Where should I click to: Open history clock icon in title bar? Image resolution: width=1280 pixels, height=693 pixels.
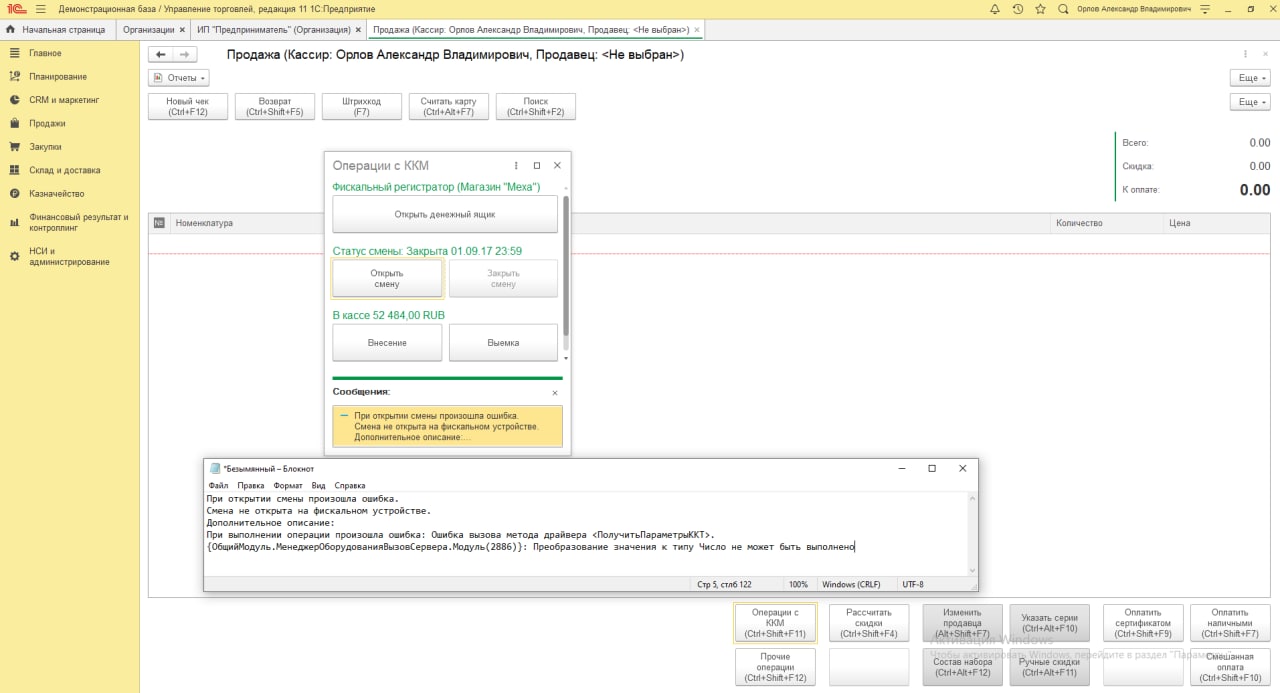coord(1018,8)
